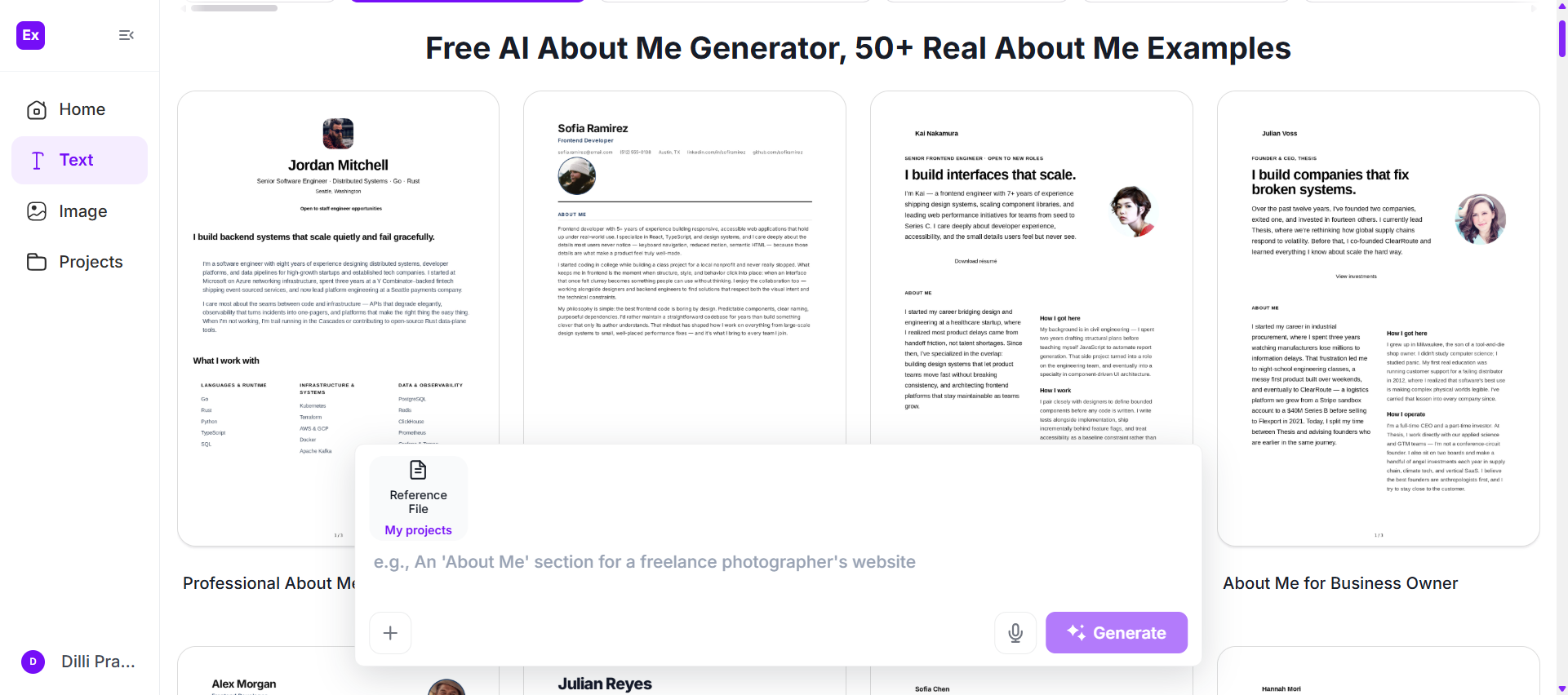Open the My projects link
1568x695 pixels.
click(418, 530)
